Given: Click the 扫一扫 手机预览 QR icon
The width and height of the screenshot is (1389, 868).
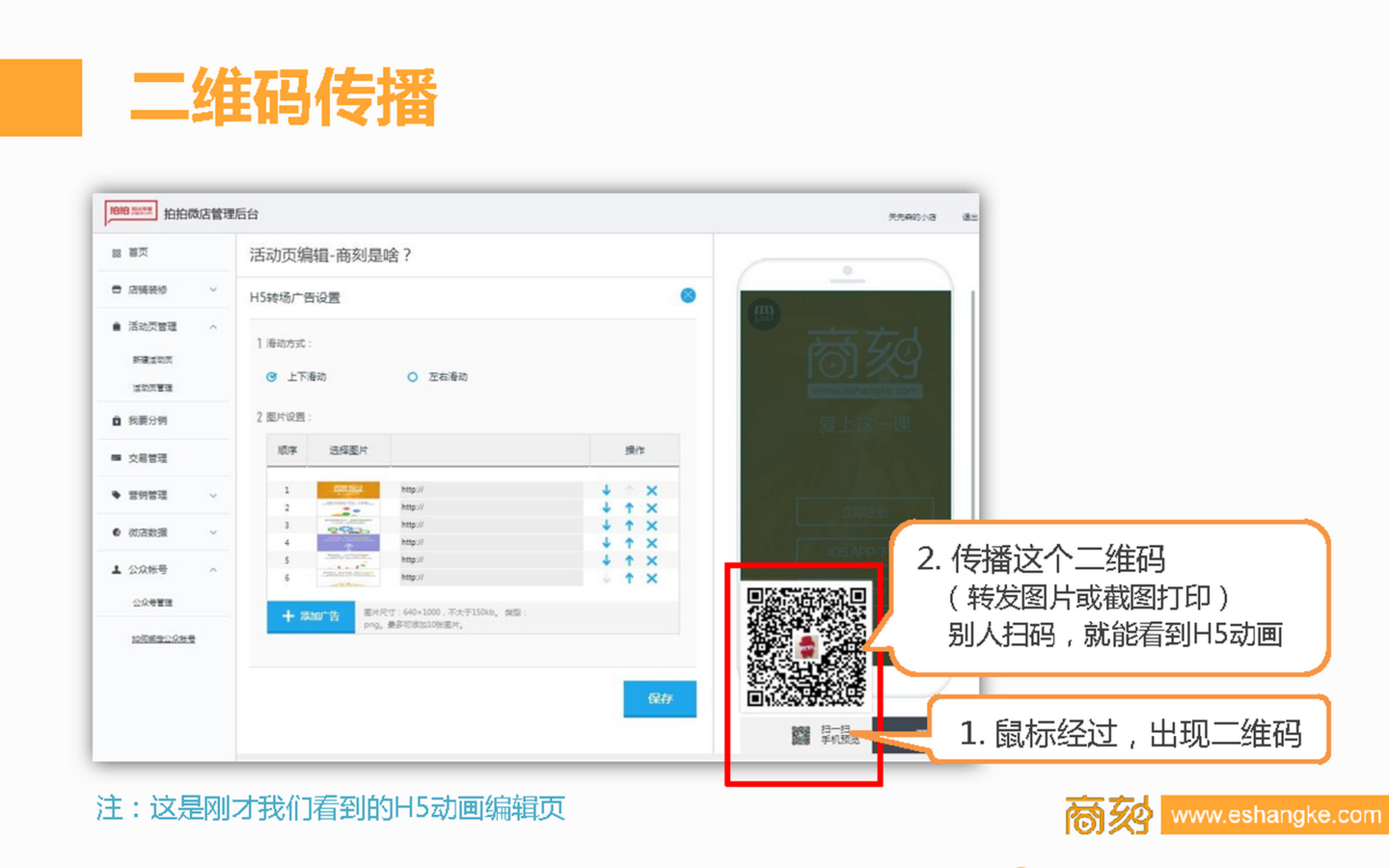Looking at the screenshot, I should click(801, 735).
